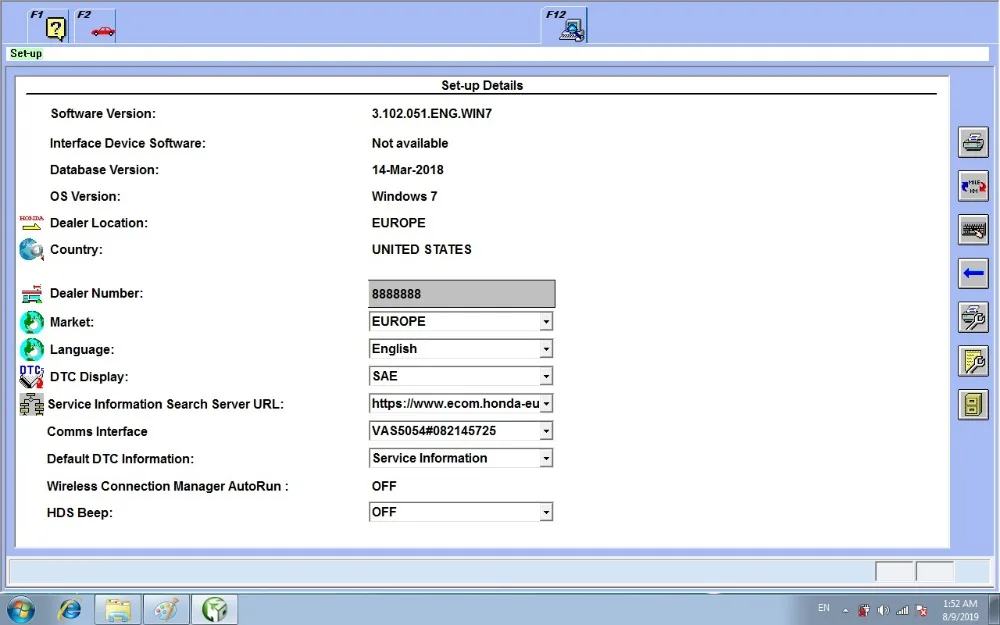The image size is (1000, 625).
Task: Show hidden tray icons arrow
Action: tap(845, 610)
